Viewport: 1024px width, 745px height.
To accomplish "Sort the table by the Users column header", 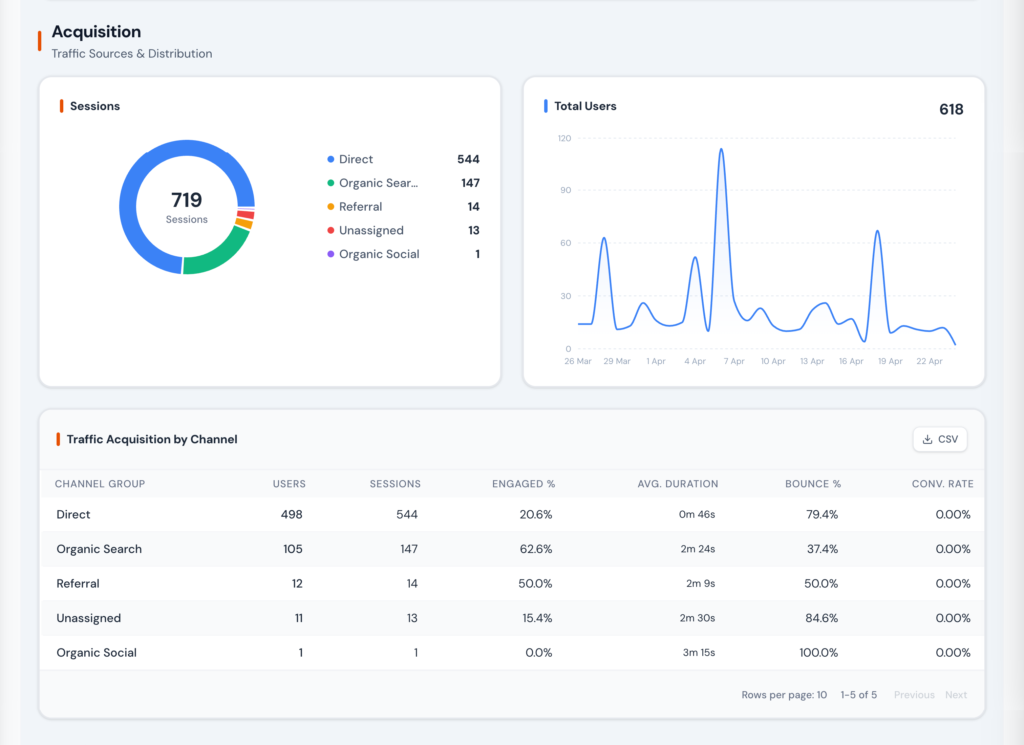I will 289,484.
